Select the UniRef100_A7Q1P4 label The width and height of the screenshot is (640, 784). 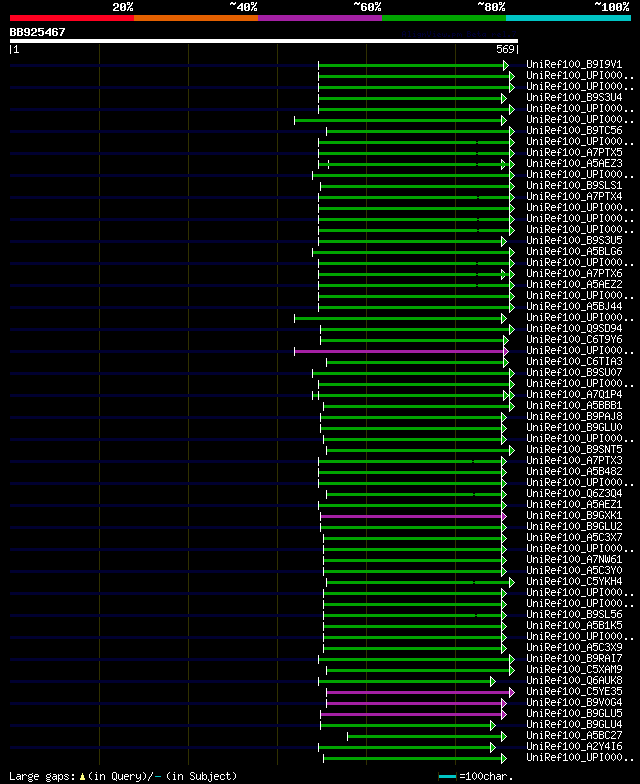click(574, 394)
